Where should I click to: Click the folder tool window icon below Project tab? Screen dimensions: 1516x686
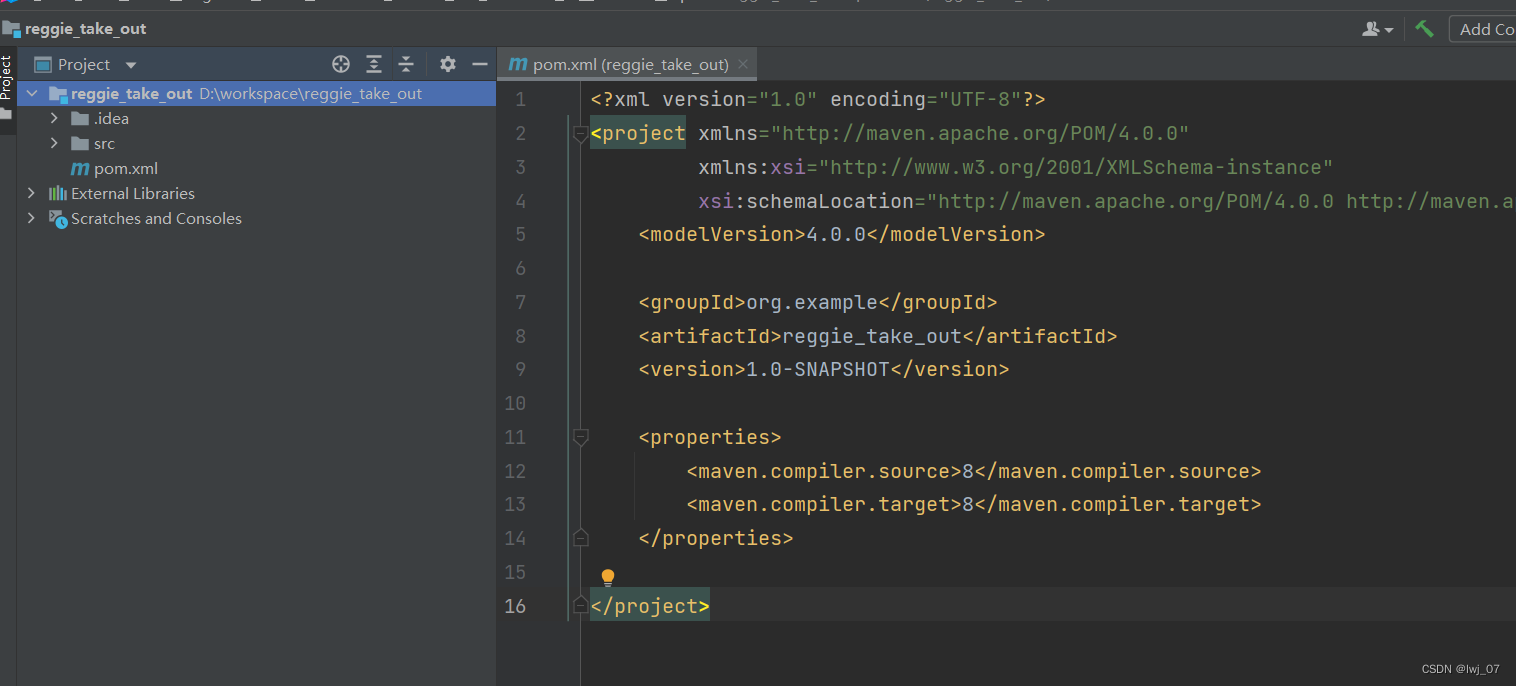point(7,113)
